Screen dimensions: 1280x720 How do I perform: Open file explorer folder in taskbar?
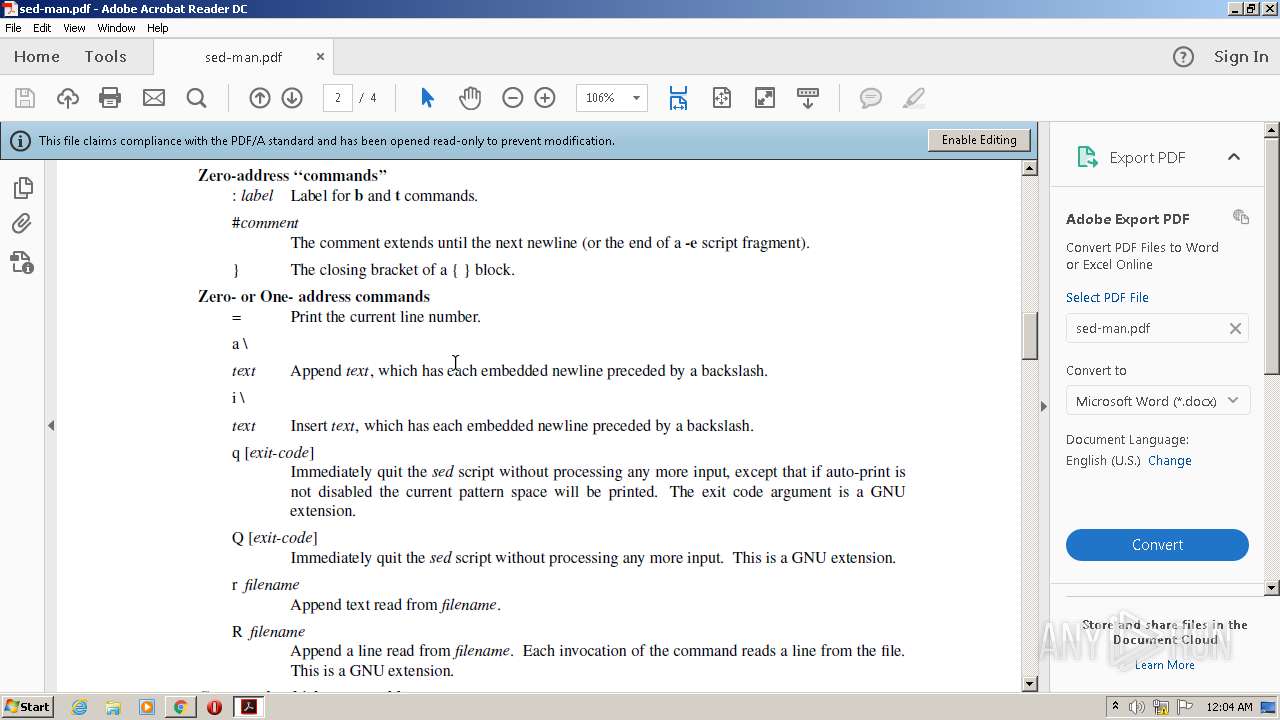113,707
